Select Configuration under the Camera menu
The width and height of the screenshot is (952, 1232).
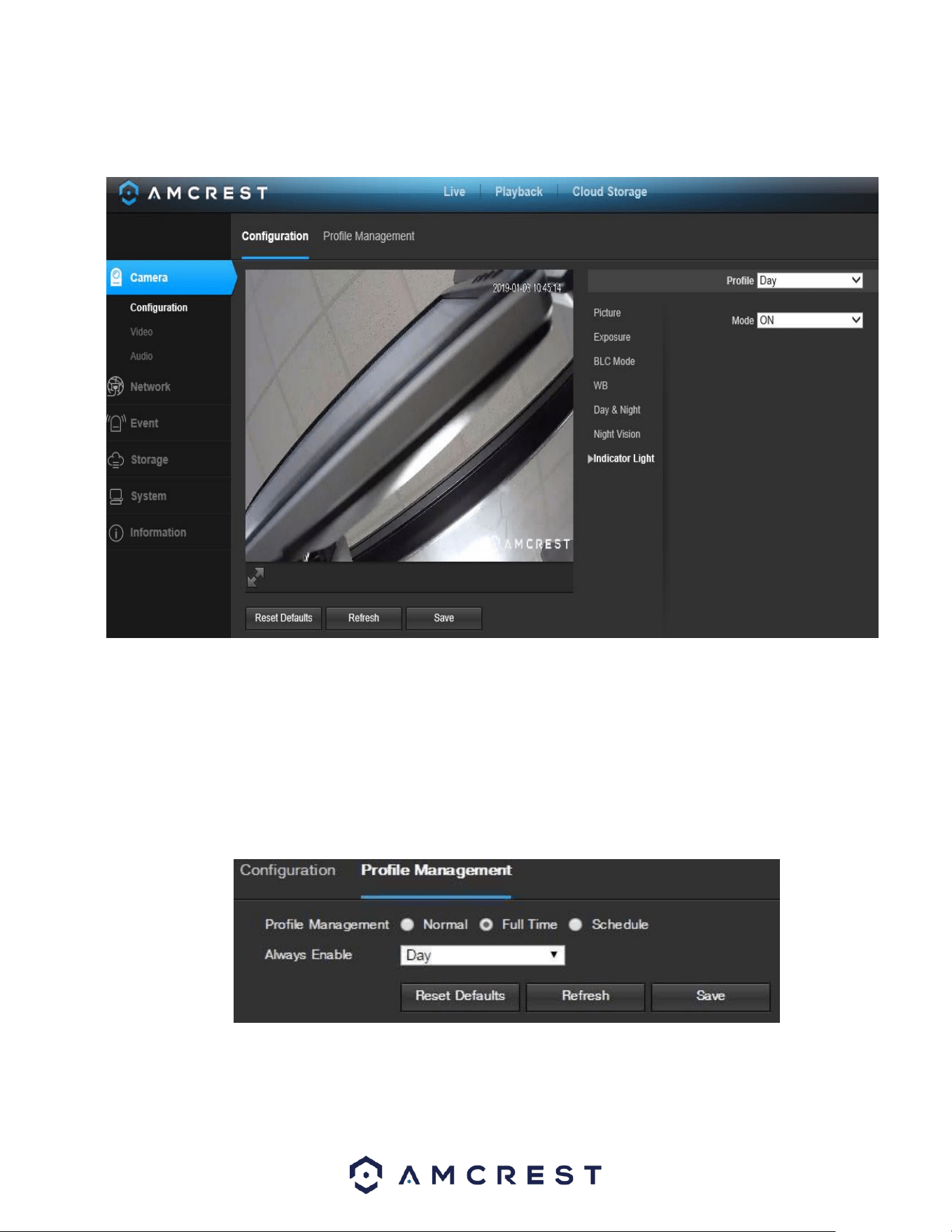pos(159,308)
